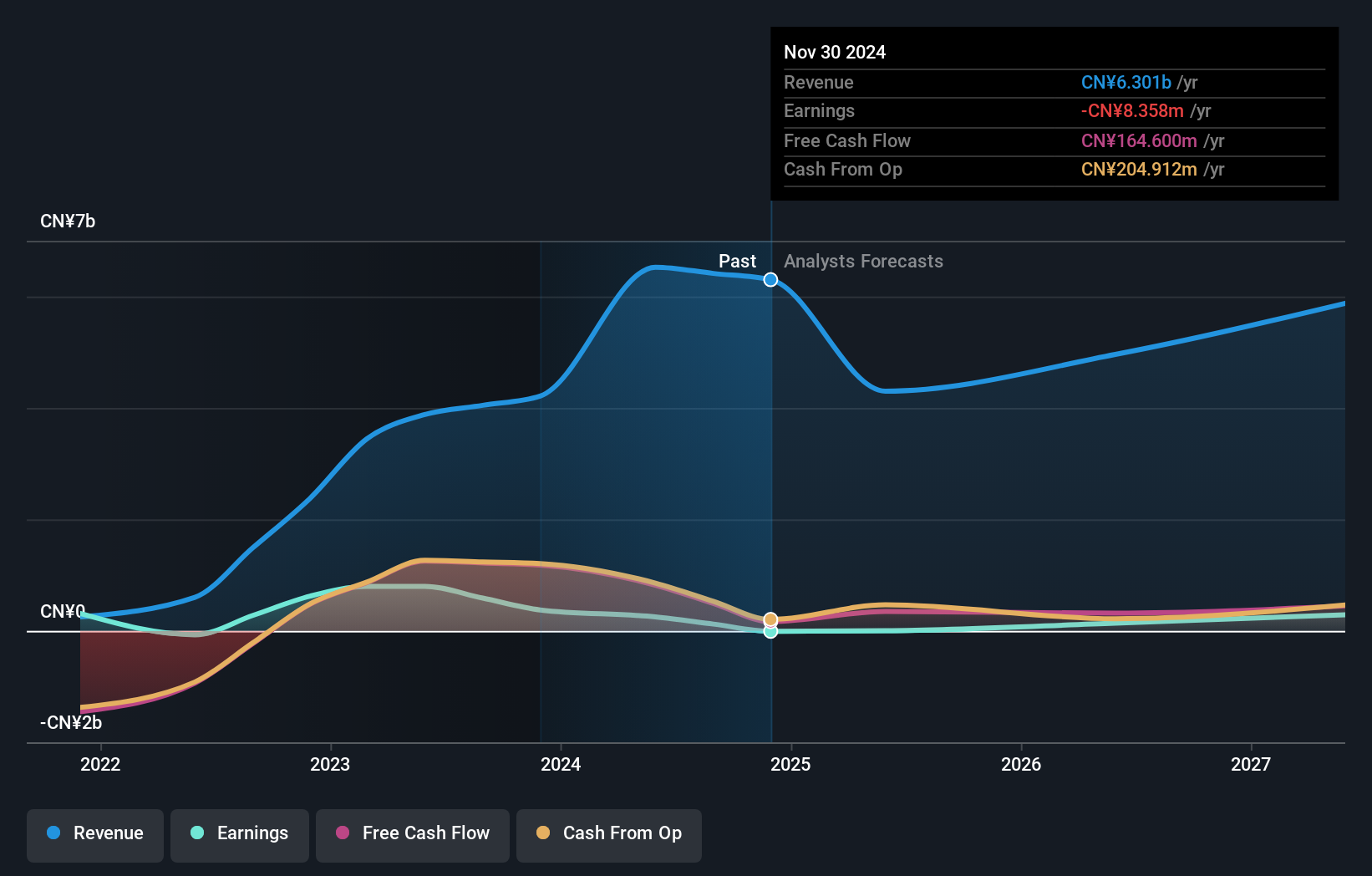Select the Analysts Forecasts tab label
Image resolution: width=1372 pixels, height=876 pixels.
click(x=863, y=261)
